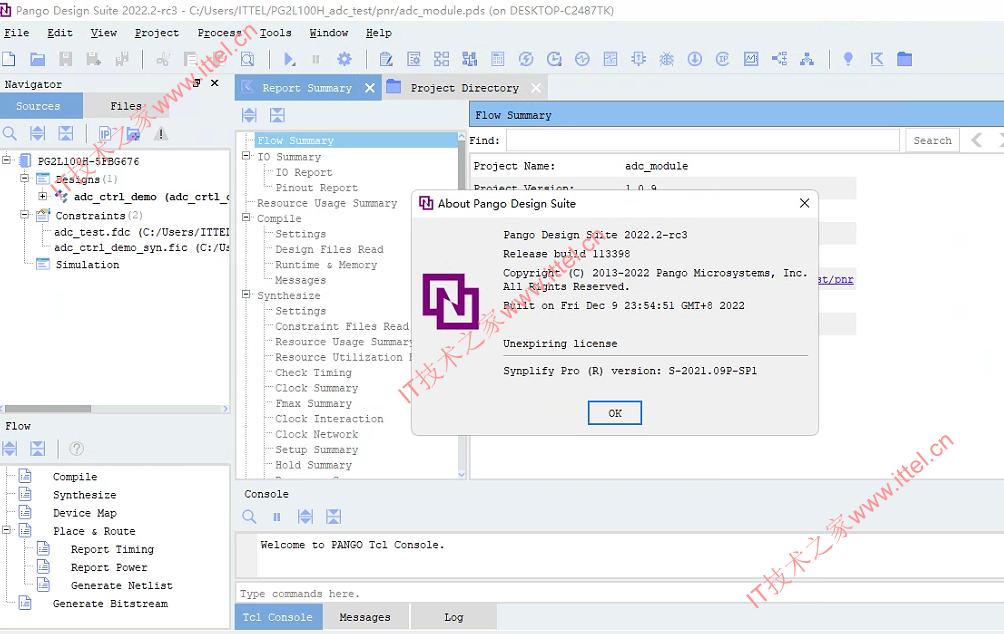Select Generate Bitstream in Flow panel
Screen dimensions: 1004x634
pos(110,604)
